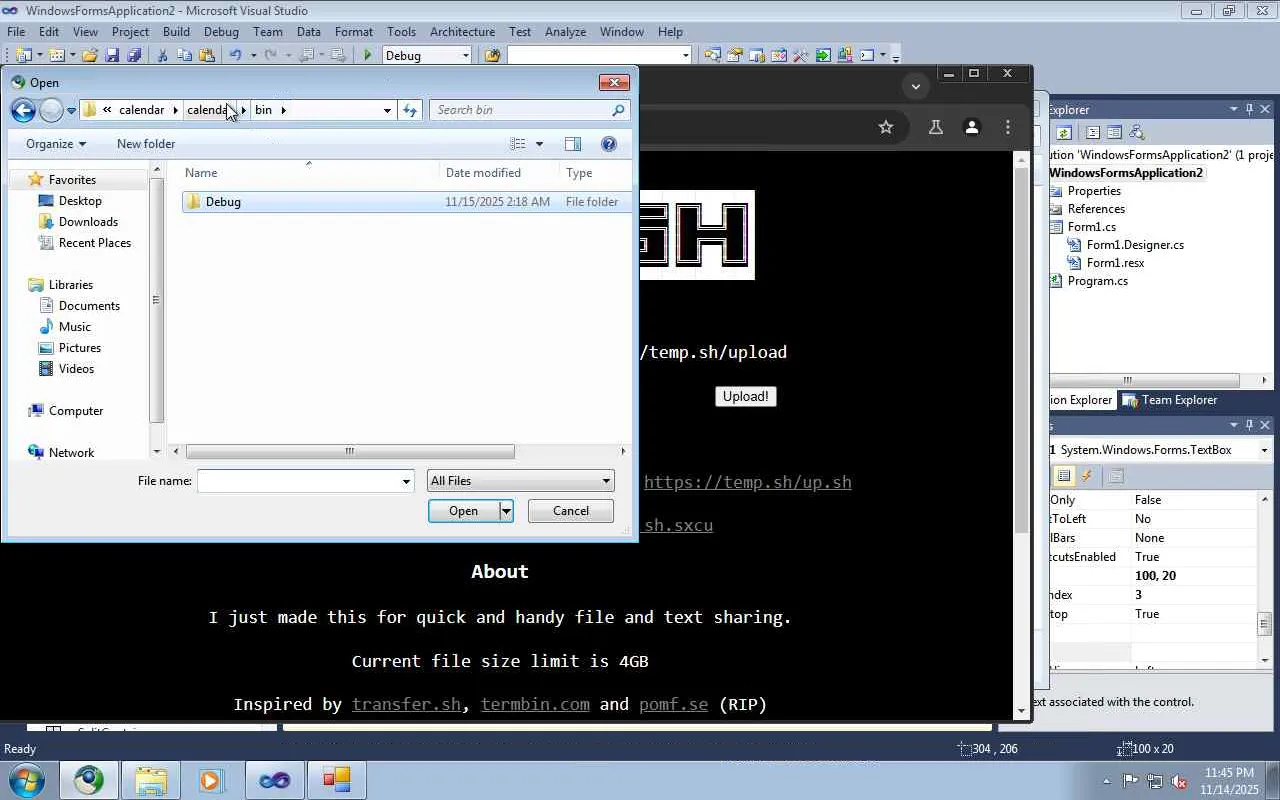Click the File name text field

coord(299,481)
